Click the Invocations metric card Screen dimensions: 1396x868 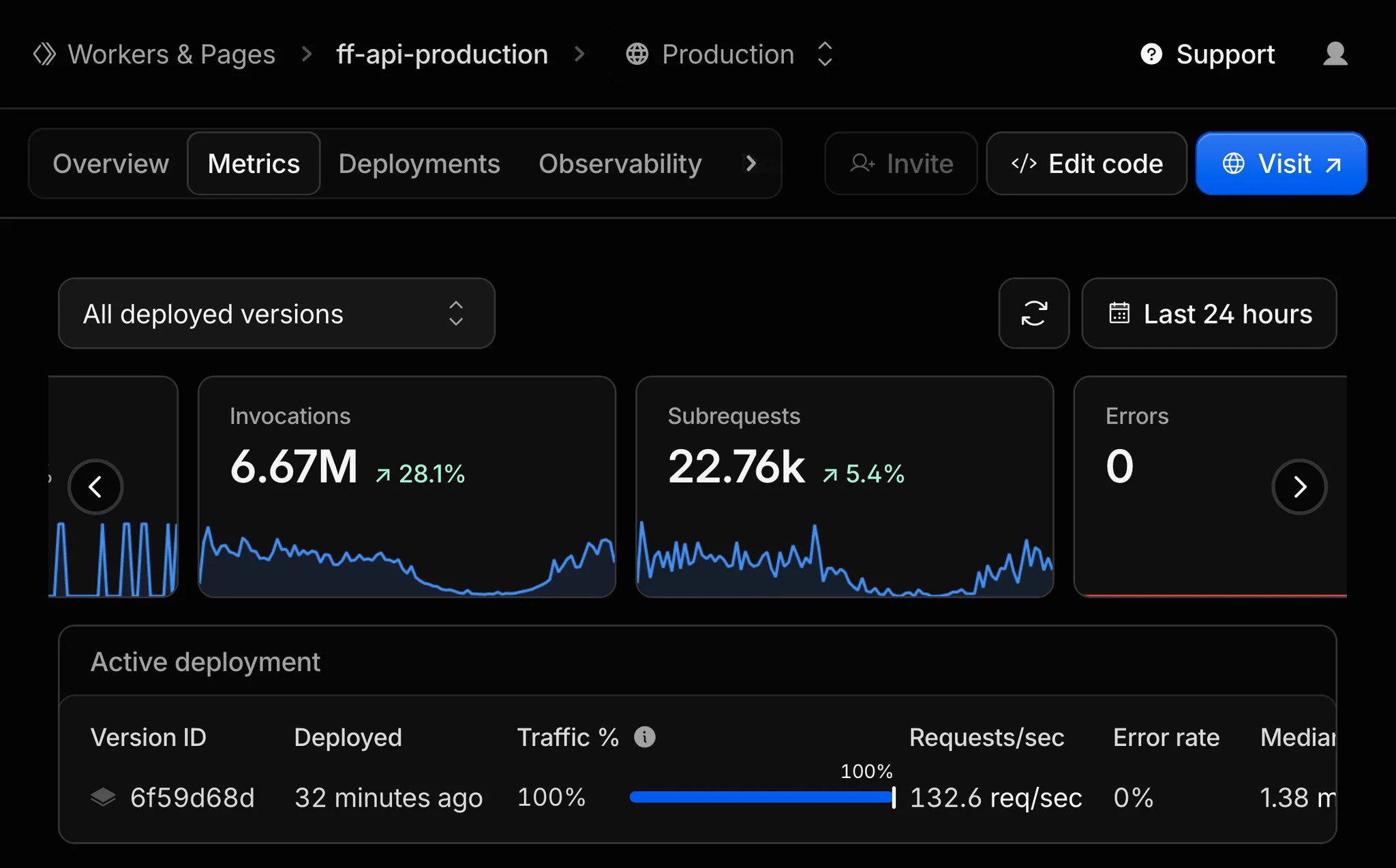coord(407,486)
